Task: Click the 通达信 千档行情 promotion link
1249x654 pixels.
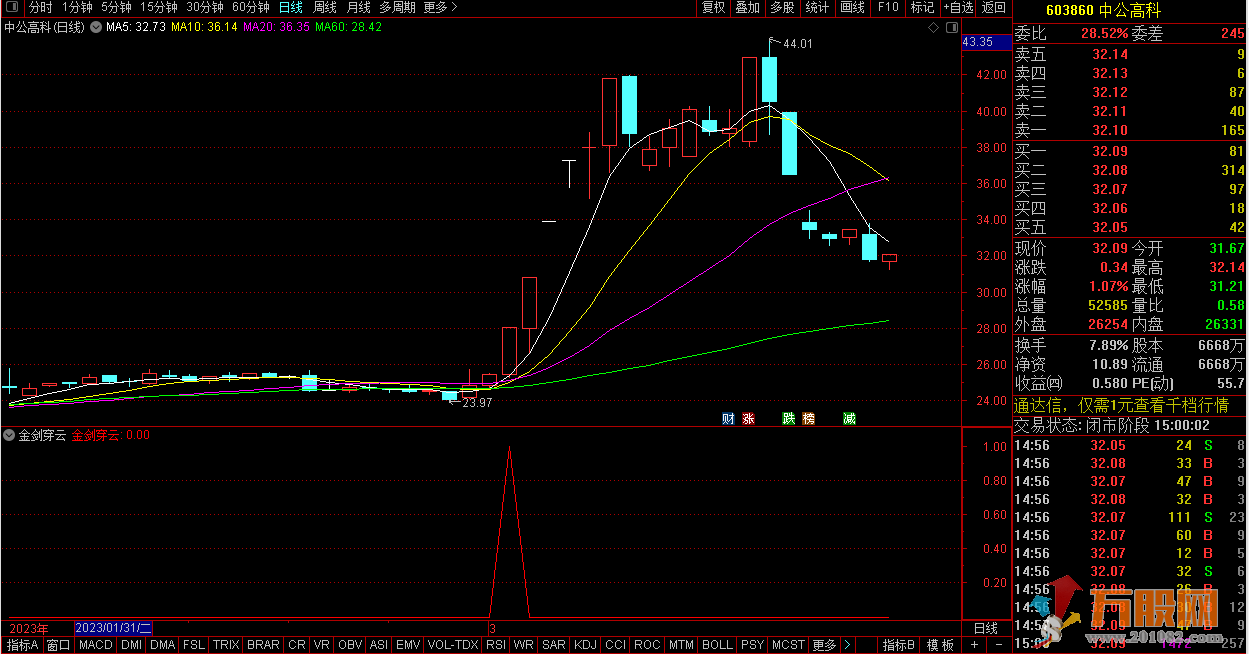Action: pos(1120,405)
